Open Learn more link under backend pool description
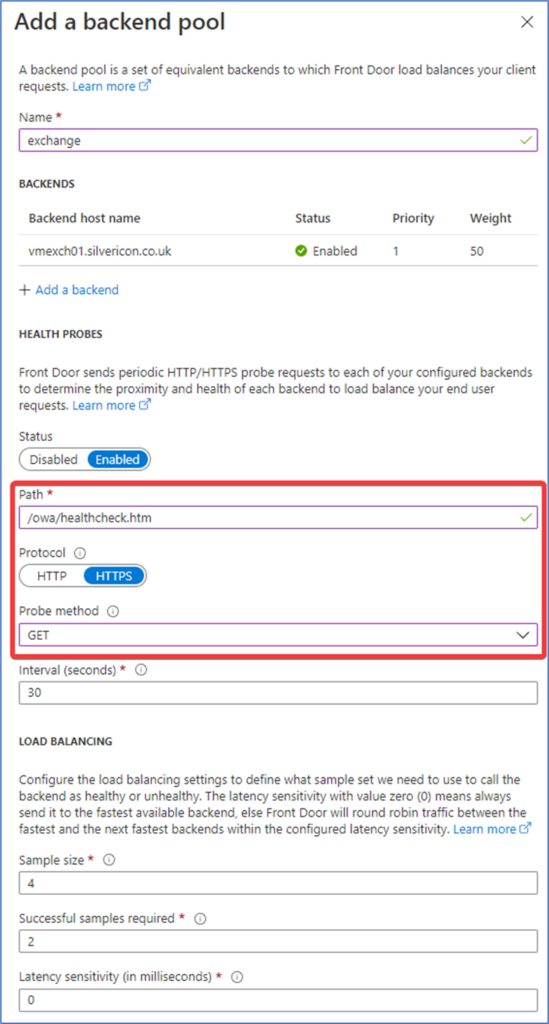The width and height of the screenshot is (549, 1024). [112, 86]
